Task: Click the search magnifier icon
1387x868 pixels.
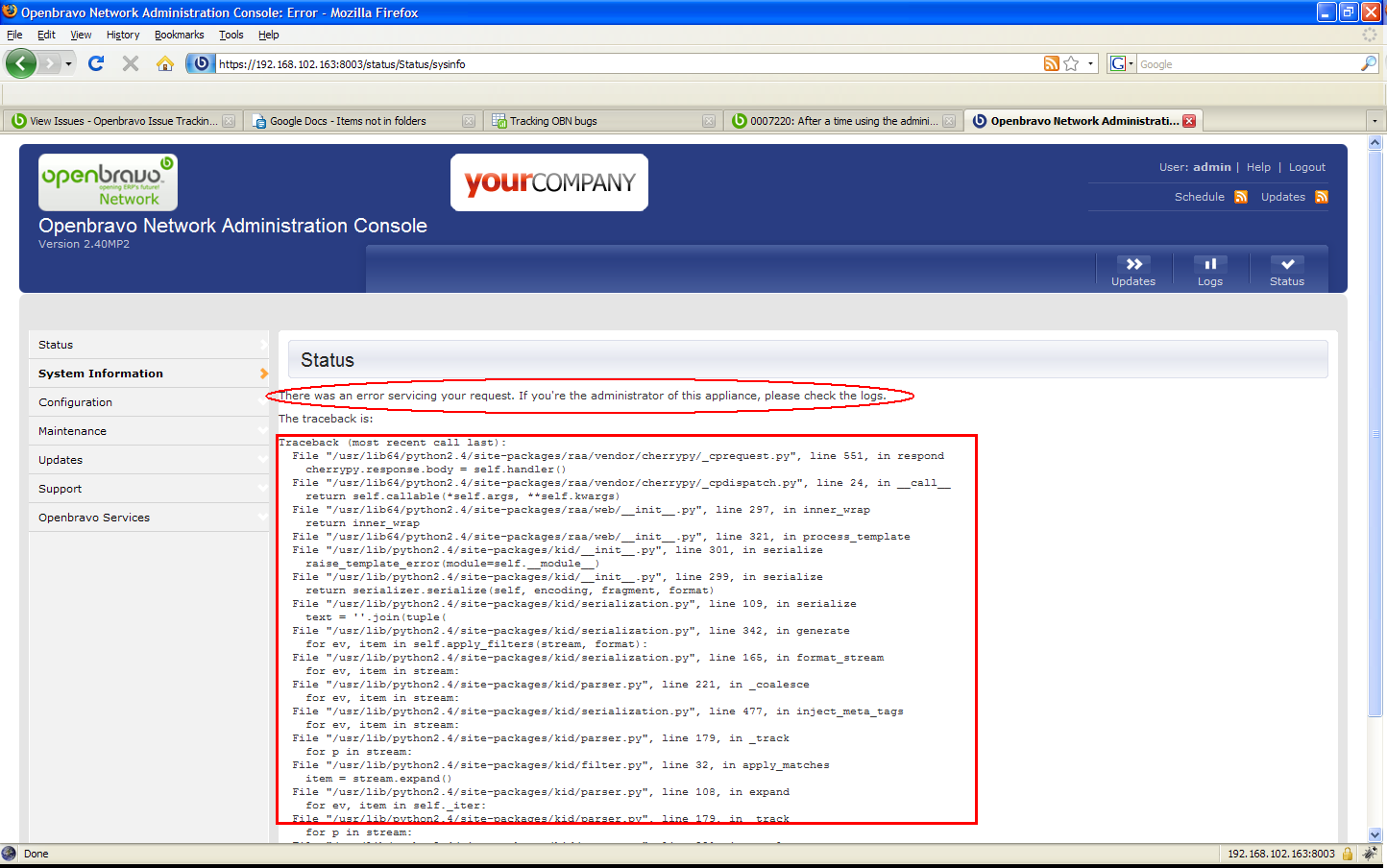Action: pyautogui.click(x=1369, y=63)
